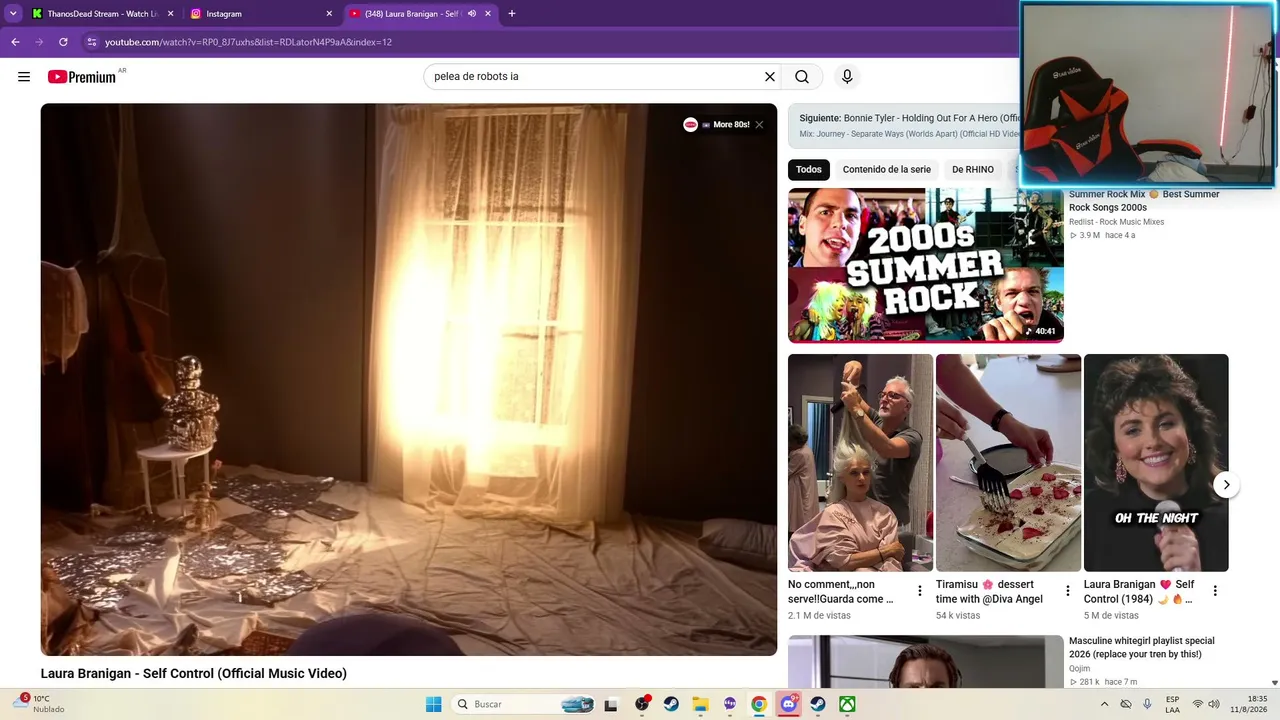Click the Laura Branigan video player
Image resolution: width=1280 pixels, height=720 pixels.
[x=409, y=379]
